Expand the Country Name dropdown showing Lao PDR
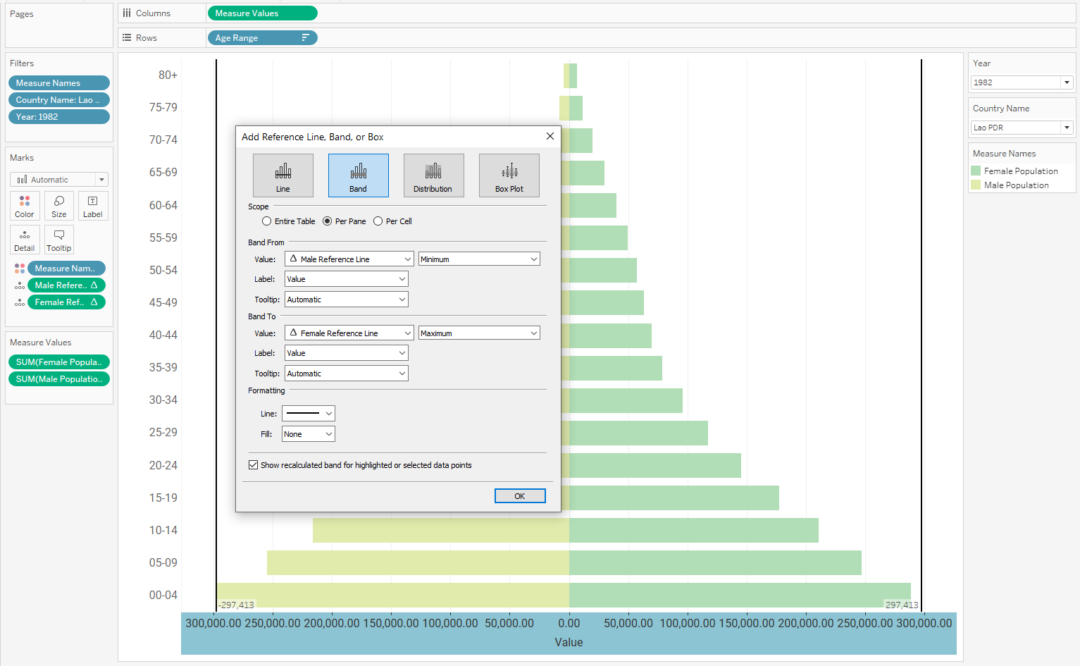This screenshot has height=666, width=1080. tap(1066, 127)
